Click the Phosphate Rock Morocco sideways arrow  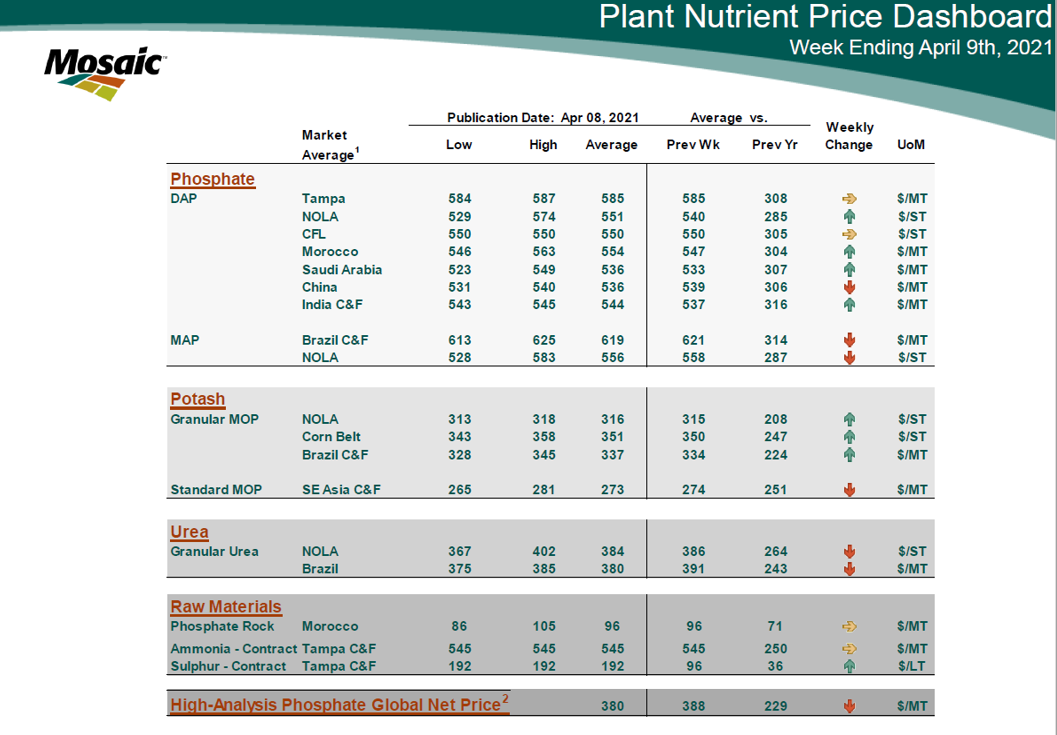(x=849, y=627)
